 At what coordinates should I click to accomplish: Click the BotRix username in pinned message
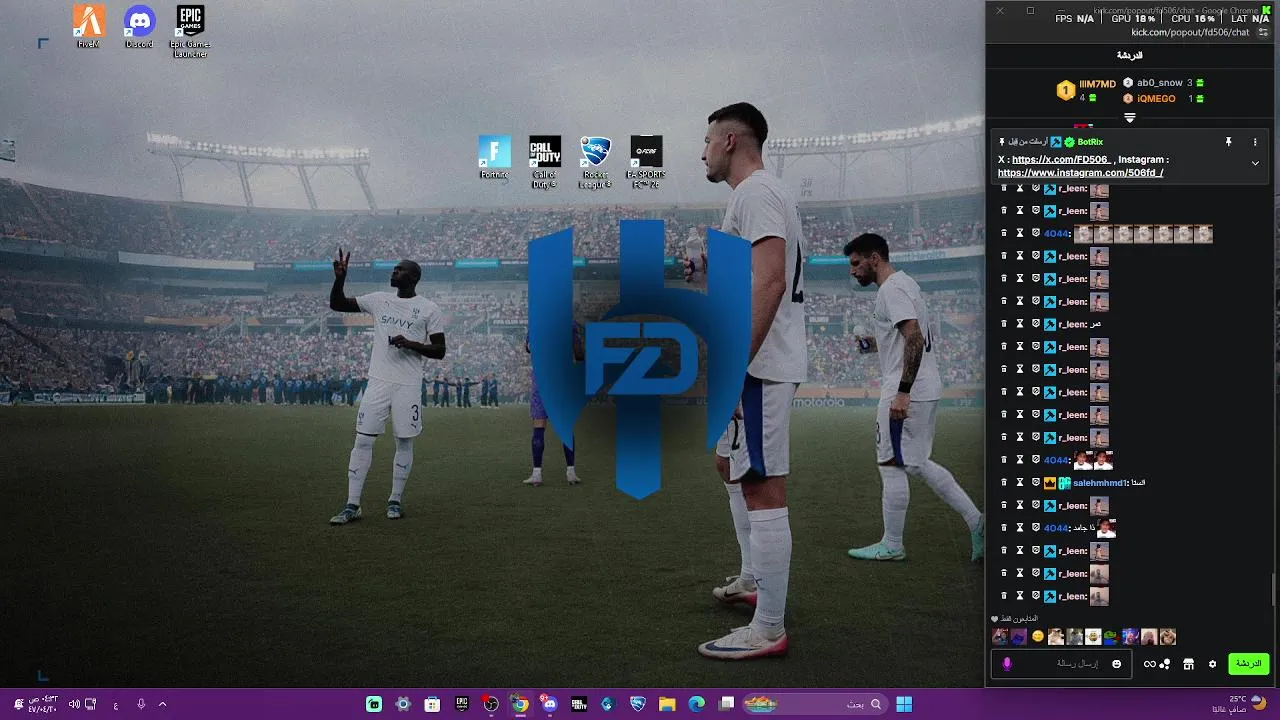1090,142
